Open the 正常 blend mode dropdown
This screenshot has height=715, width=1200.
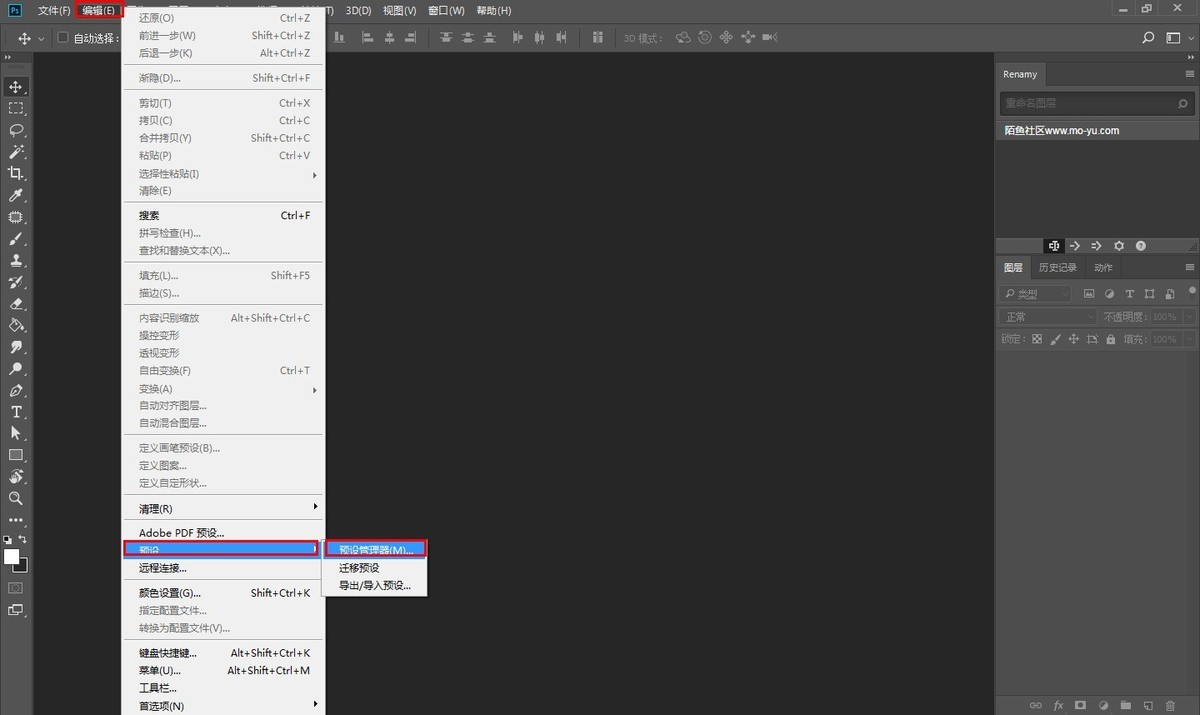1047,317
